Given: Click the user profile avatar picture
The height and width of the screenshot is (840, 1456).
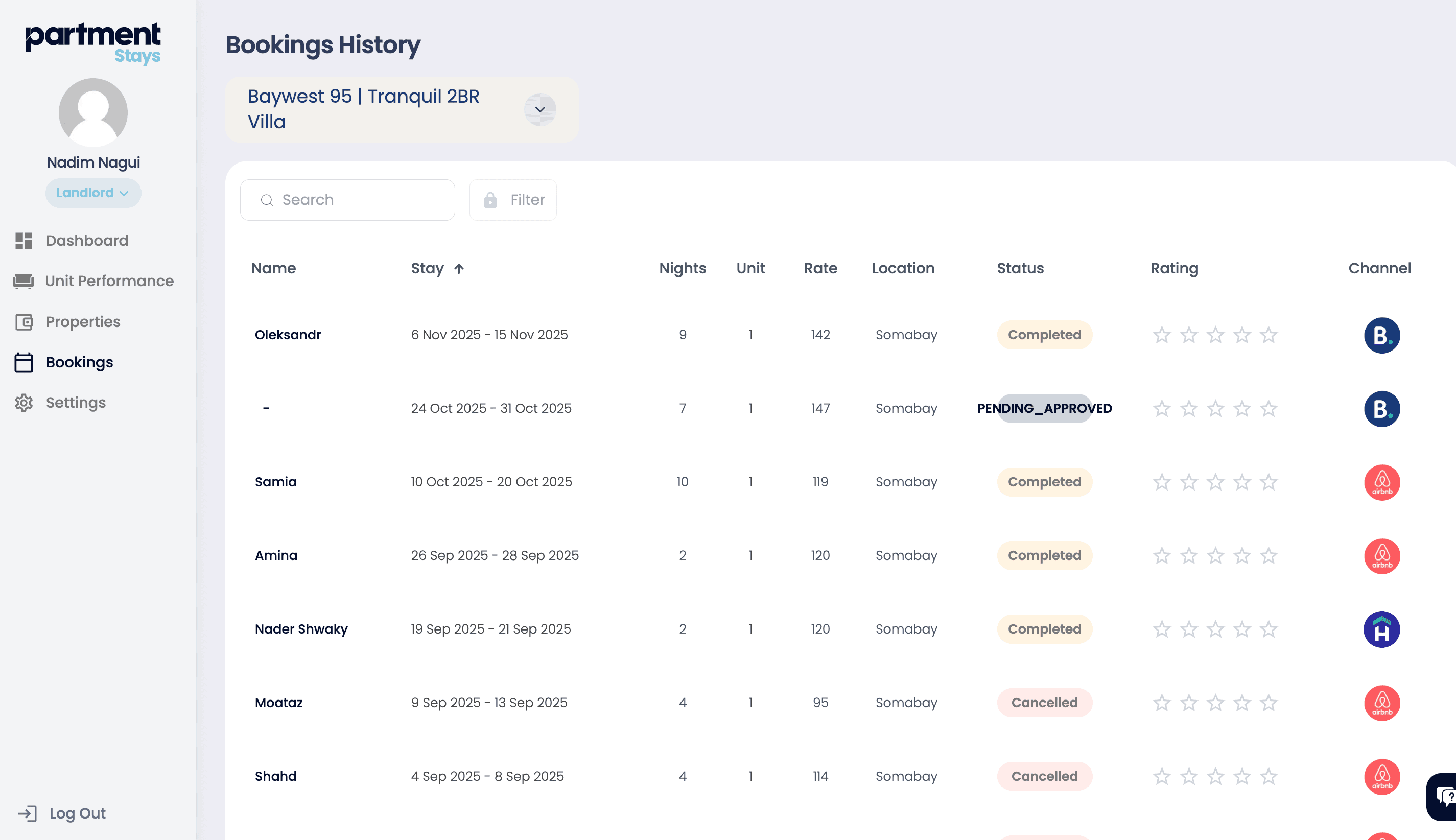Looking at the screenshot, I should point(93,112).
